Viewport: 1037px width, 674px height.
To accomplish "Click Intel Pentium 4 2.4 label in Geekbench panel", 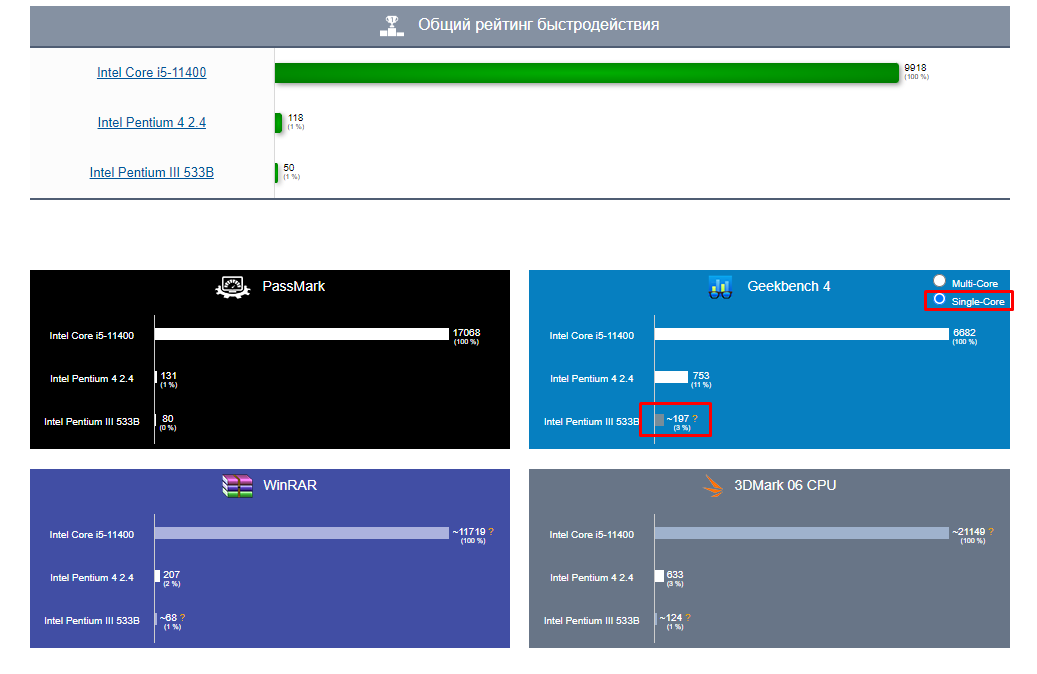I will pyautogui.click(x=592, y=379).
